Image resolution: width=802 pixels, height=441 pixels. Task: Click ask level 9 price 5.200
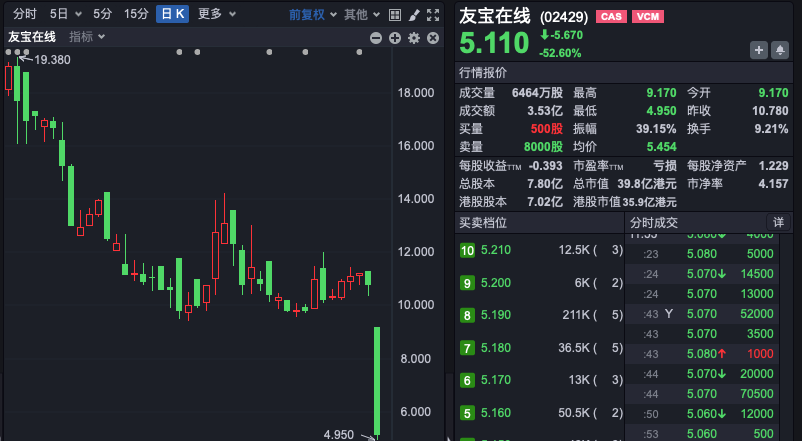pos(496,282)
